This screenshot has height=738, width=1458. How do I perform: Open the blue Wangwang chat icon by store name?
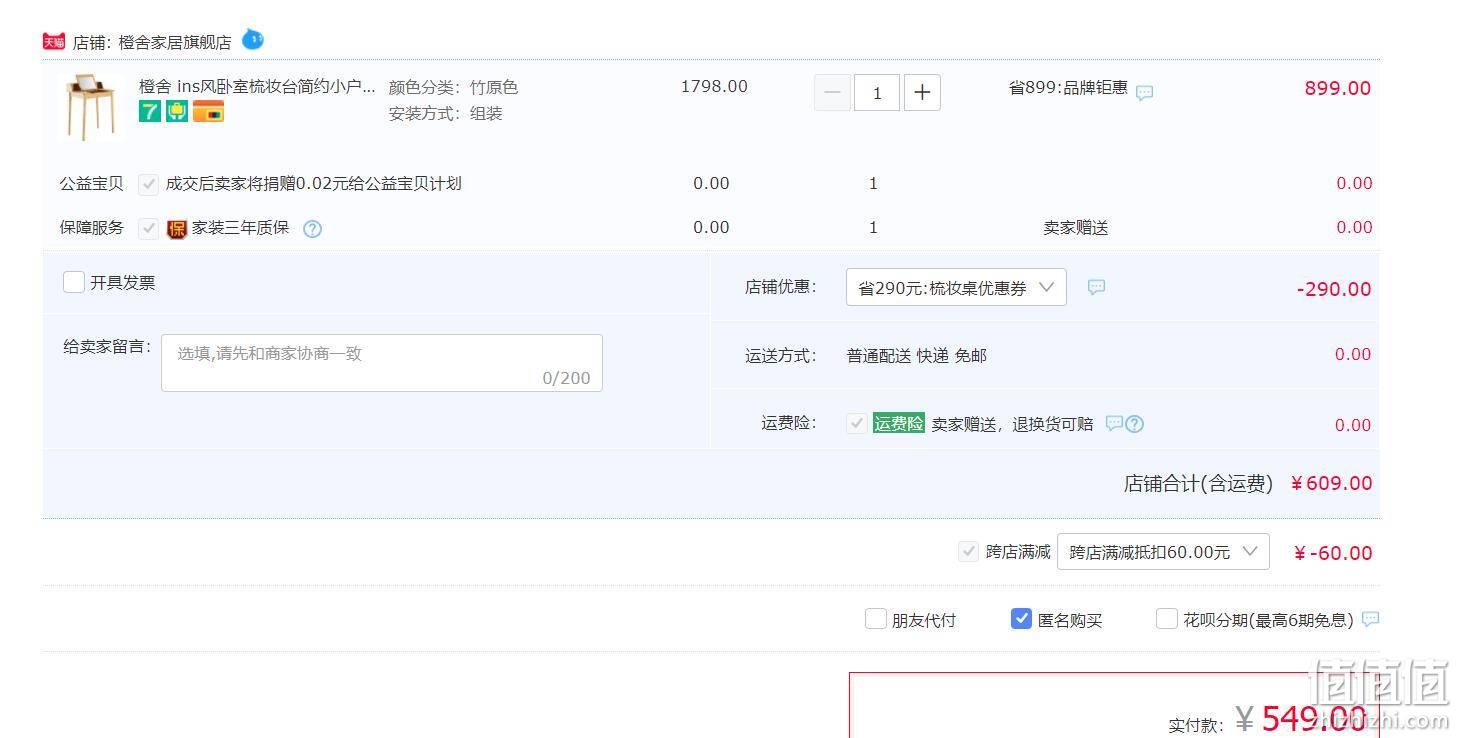pyautogui.click(x=253, y=40)
